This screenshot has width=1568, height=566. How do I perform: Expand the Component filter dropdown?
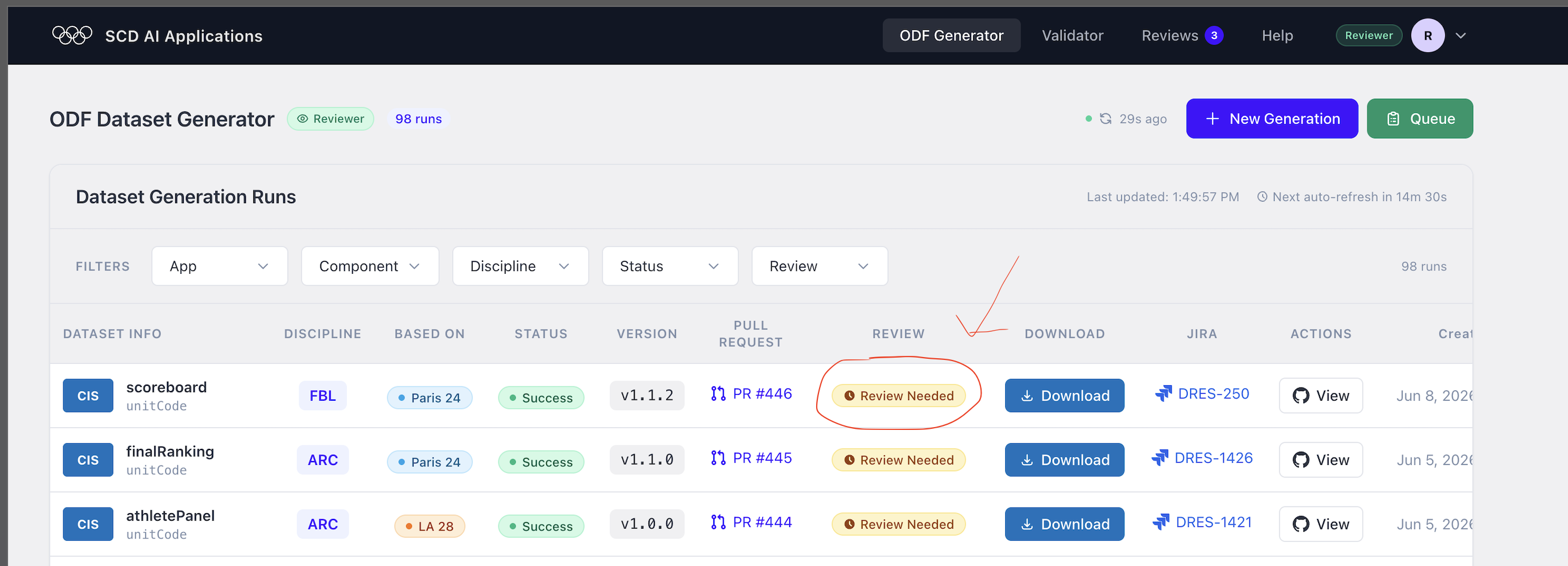tap(370, 266)
